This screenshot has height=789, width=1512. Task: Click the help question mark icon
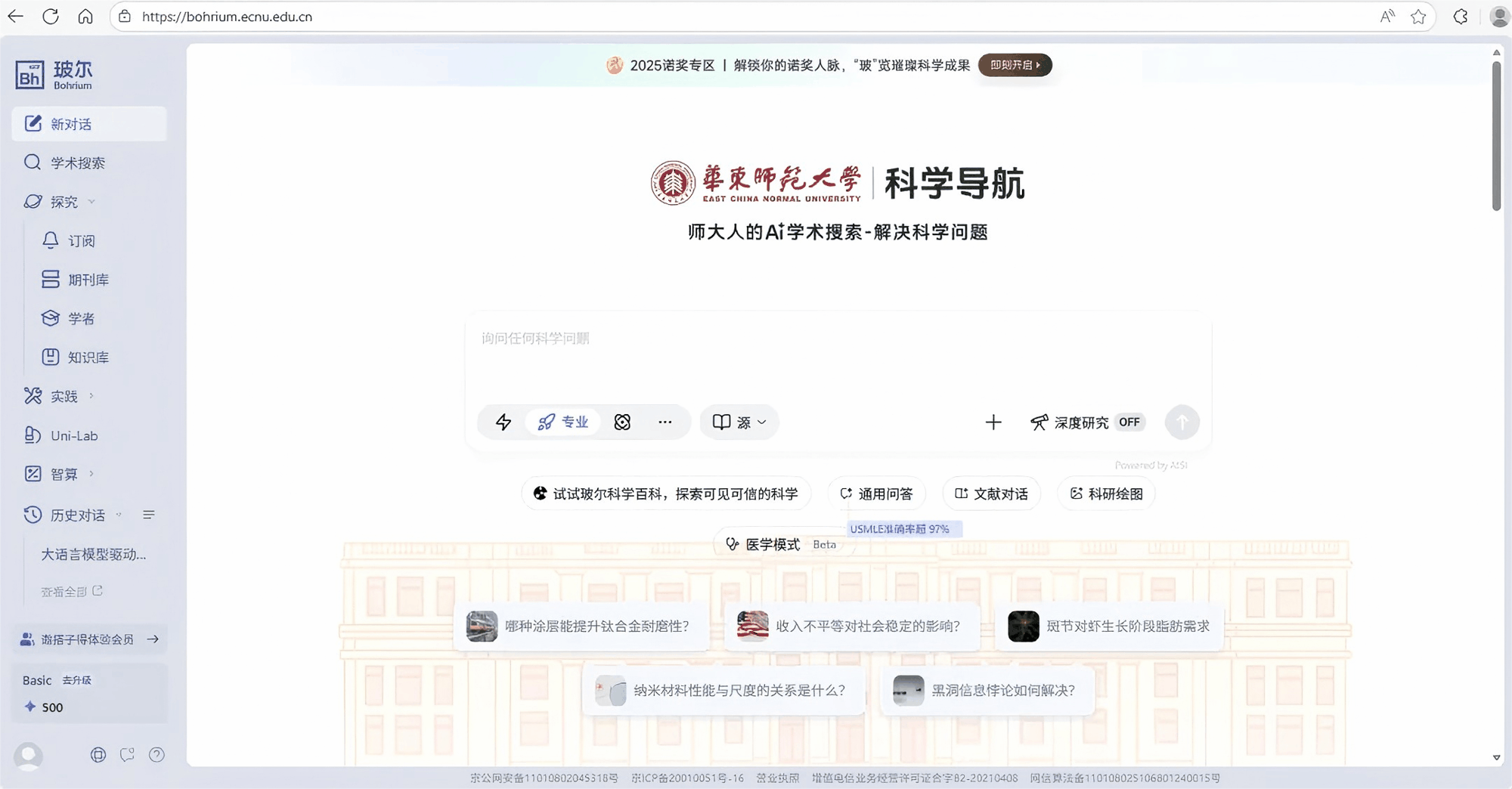tap(156, 754)
